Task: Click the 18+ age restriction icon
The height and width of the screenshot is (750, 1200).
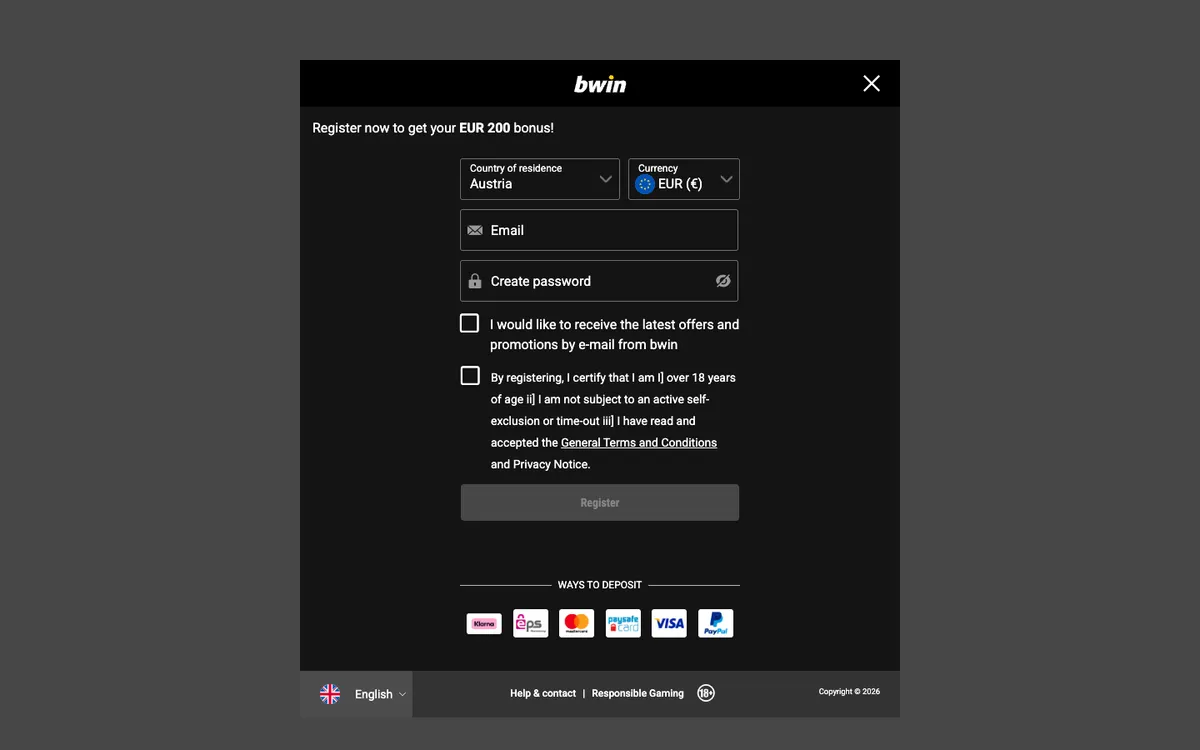Action: pos(706,693)
